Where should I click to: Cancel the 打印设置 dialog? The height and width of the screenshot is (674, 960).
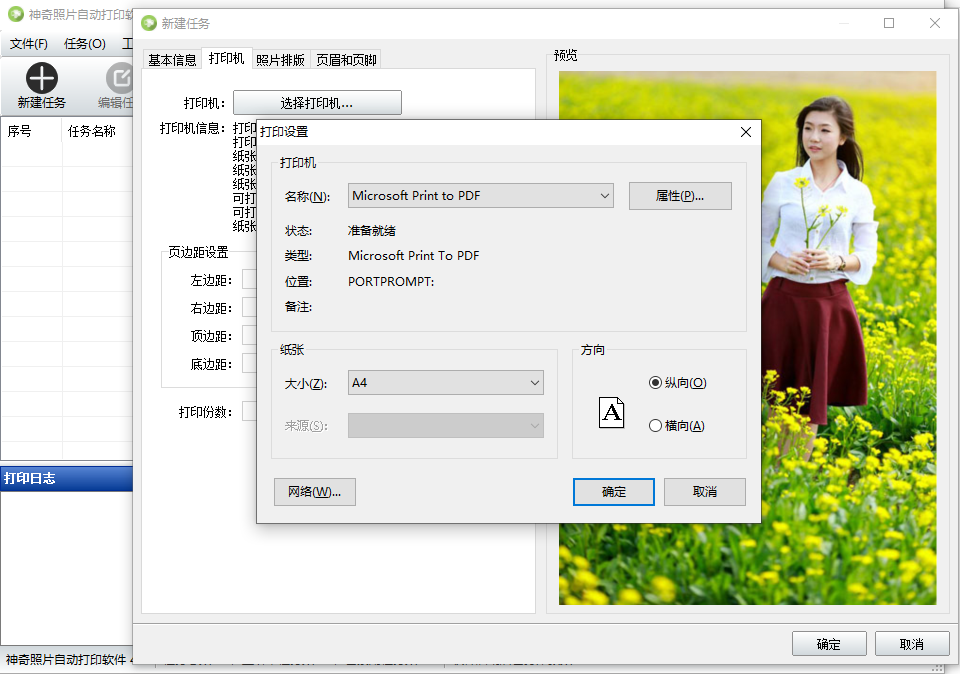(705, 492)
